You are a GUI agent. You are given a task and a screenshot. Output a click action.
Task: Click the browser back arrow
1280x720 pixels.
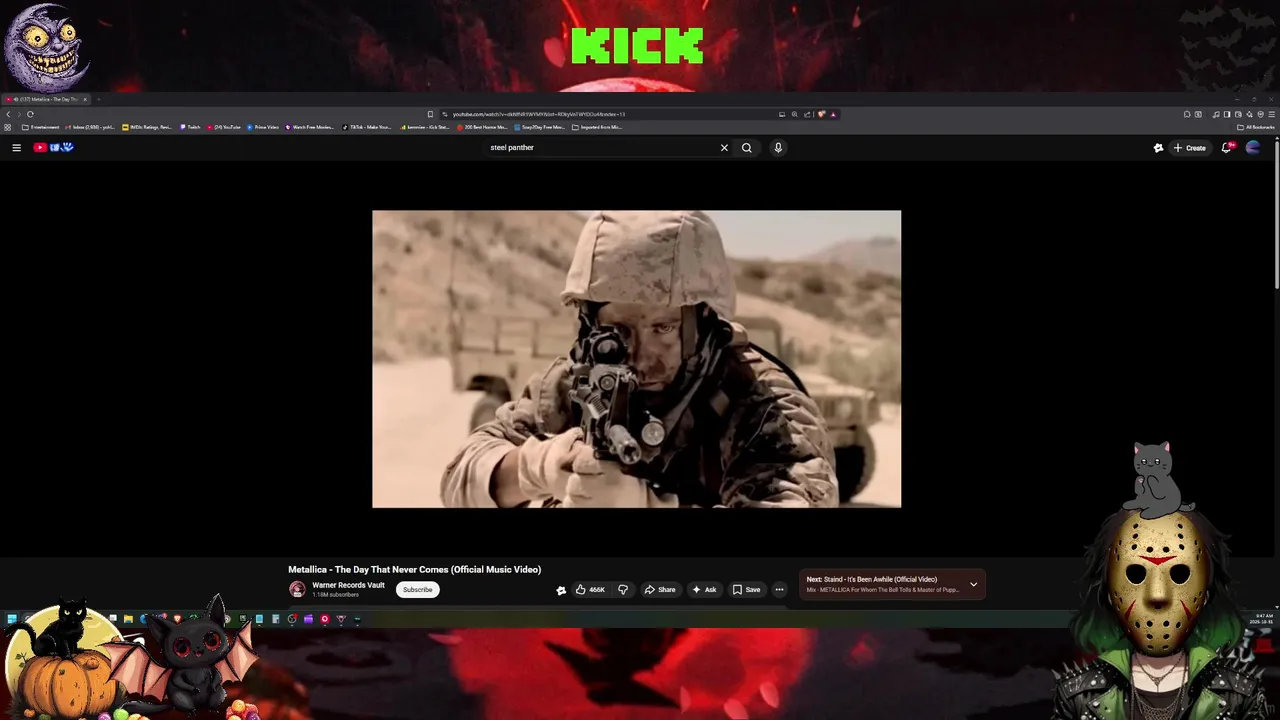[8, 114]
